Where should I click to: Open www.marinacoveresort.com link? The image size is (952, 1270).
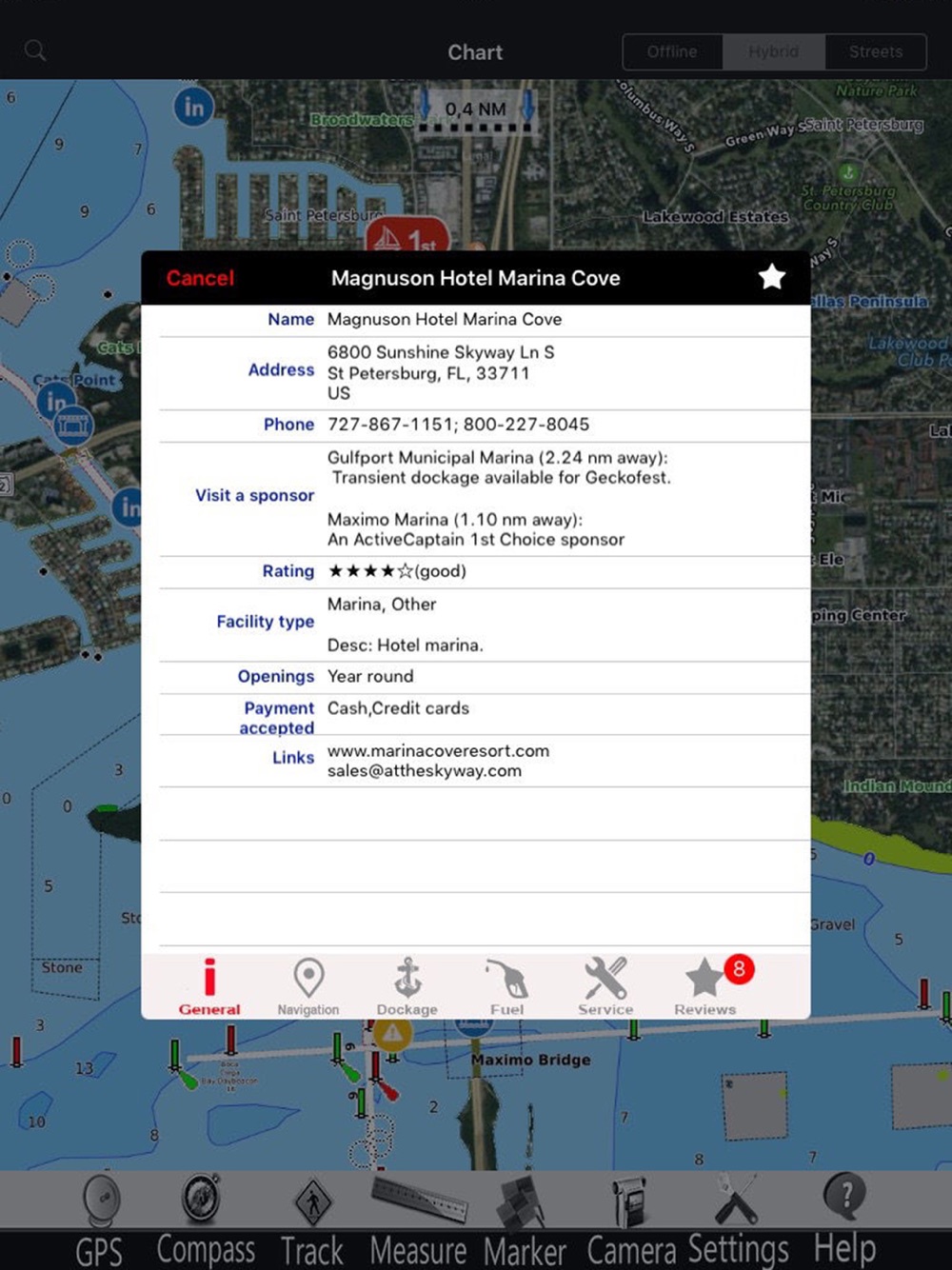[x=438, y=750]
